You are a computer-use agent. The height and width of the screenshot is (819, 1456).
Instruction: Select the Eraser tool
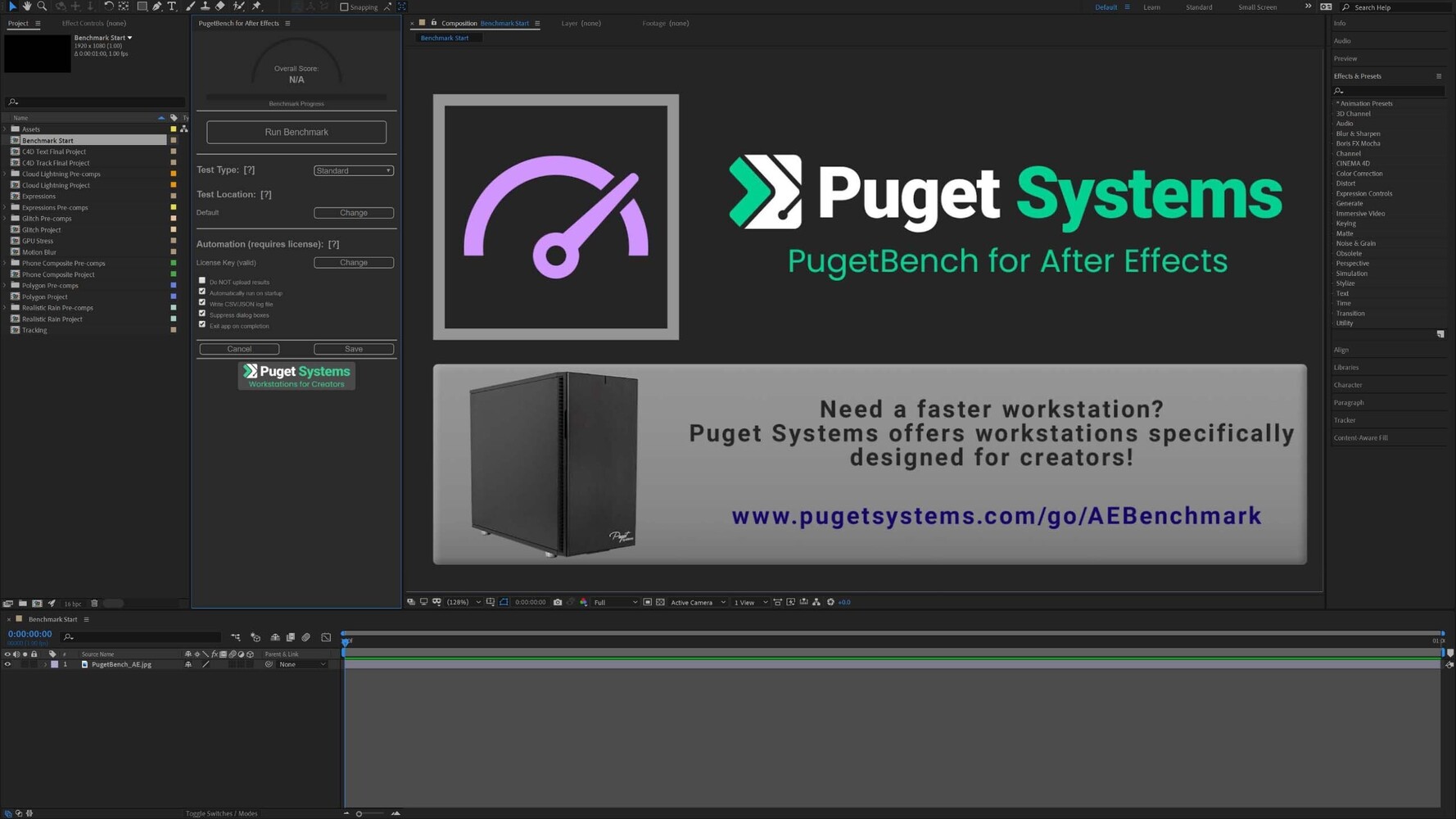point(220,6)
